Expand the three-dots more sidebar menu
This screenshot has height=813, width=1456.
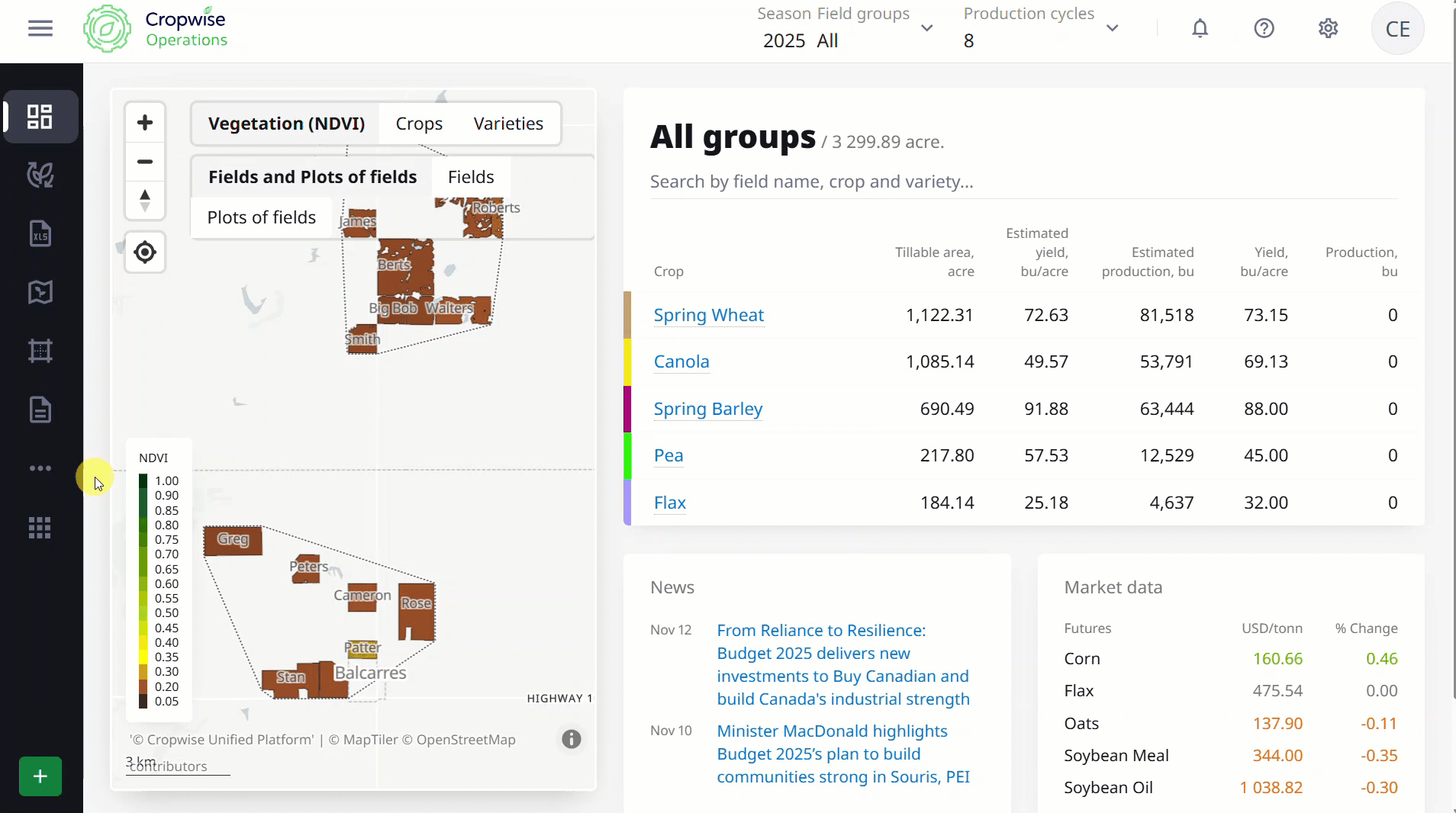[x=40, y=468]
